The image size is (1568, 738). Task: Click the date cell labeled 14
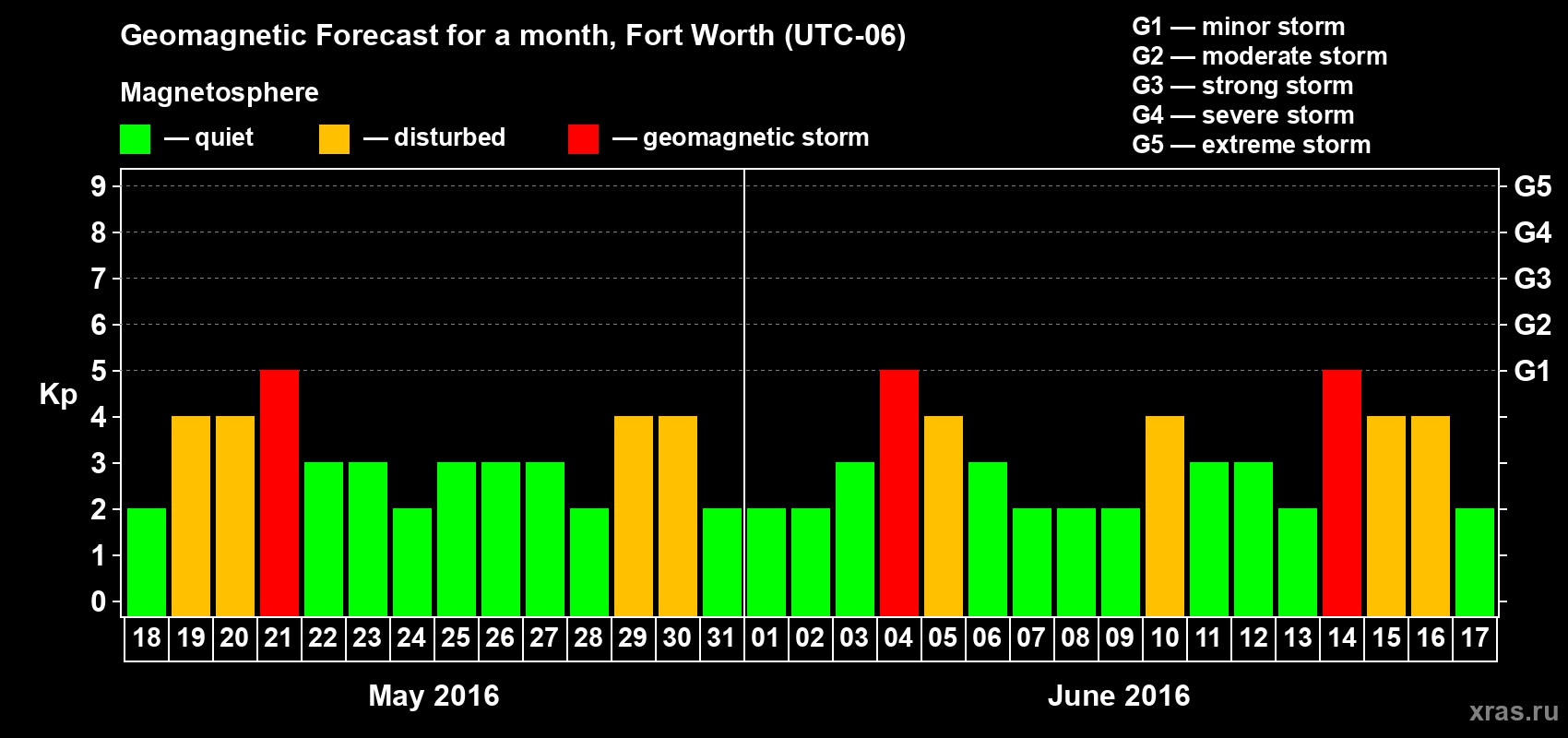tap(1342, 638)
